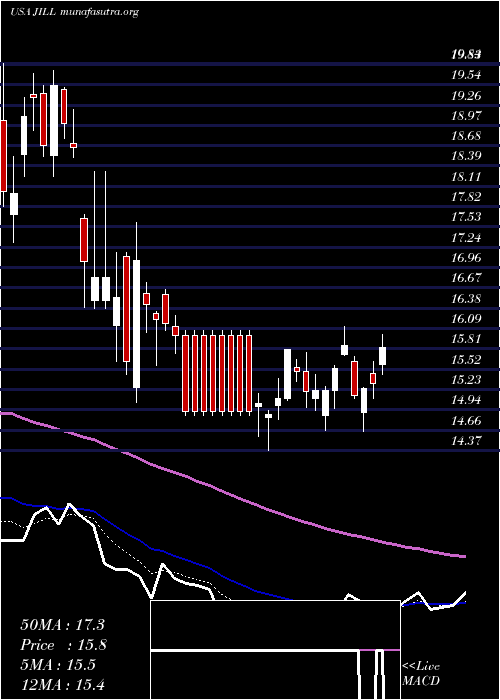
Task: Click the '<<Live MACD' label
Action: pyautogui.click(x=421, y=674)
